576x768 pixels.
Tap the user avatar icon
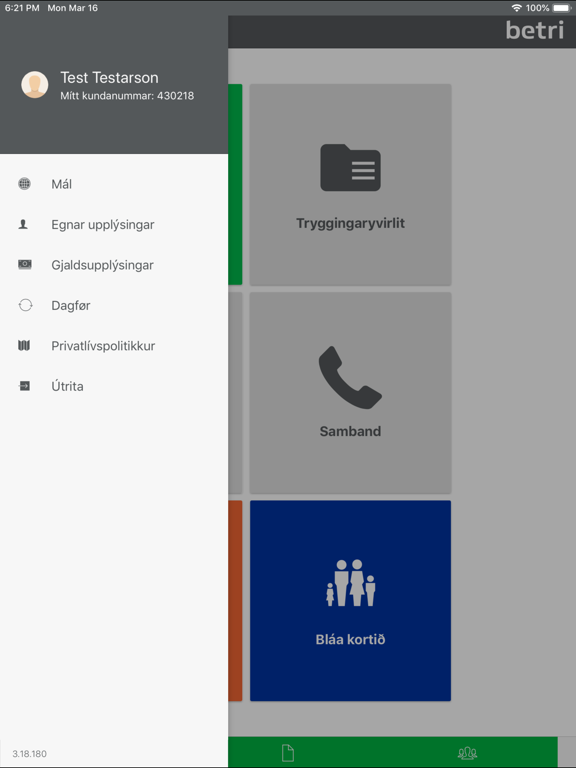point(35,85)
